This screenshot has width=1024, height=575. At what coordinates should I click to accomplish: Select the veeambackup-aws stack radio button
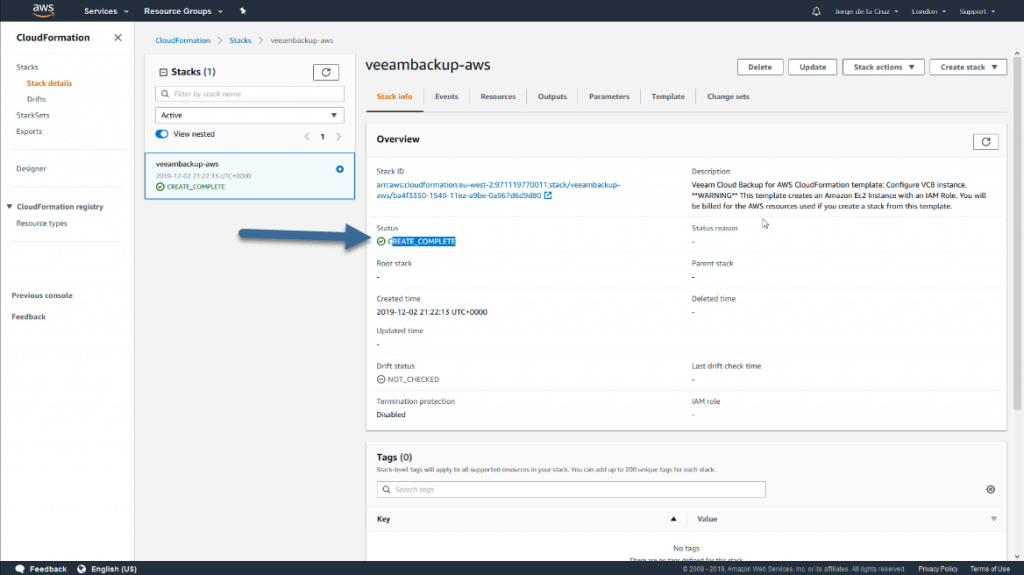(340, 169)
